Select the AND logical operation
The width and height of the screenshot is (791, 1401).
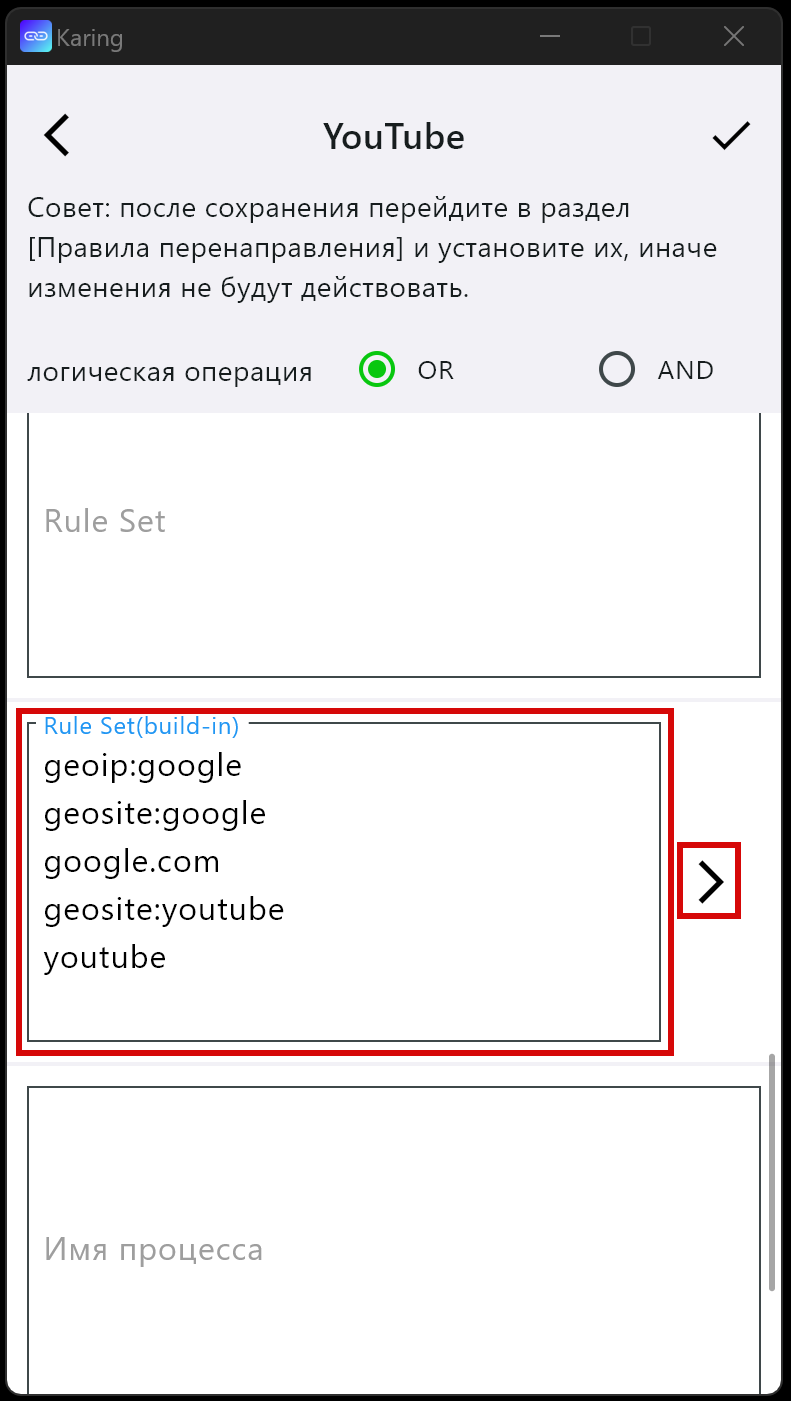(x=617, y=370)
